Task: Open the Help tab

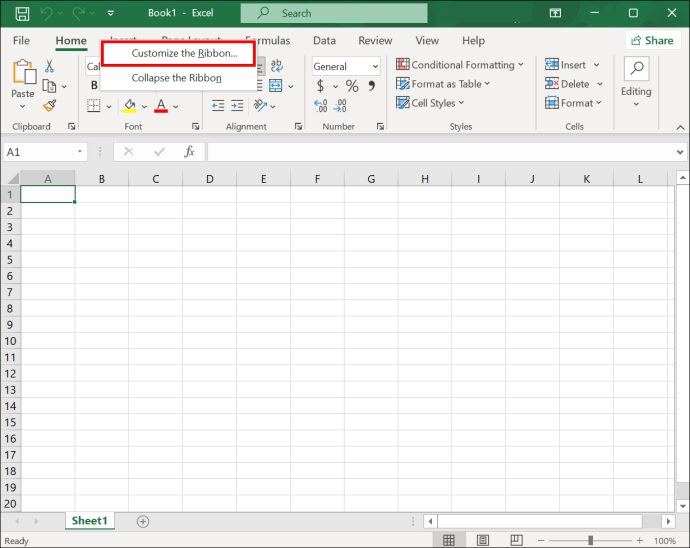Action: tap(473, 40)
